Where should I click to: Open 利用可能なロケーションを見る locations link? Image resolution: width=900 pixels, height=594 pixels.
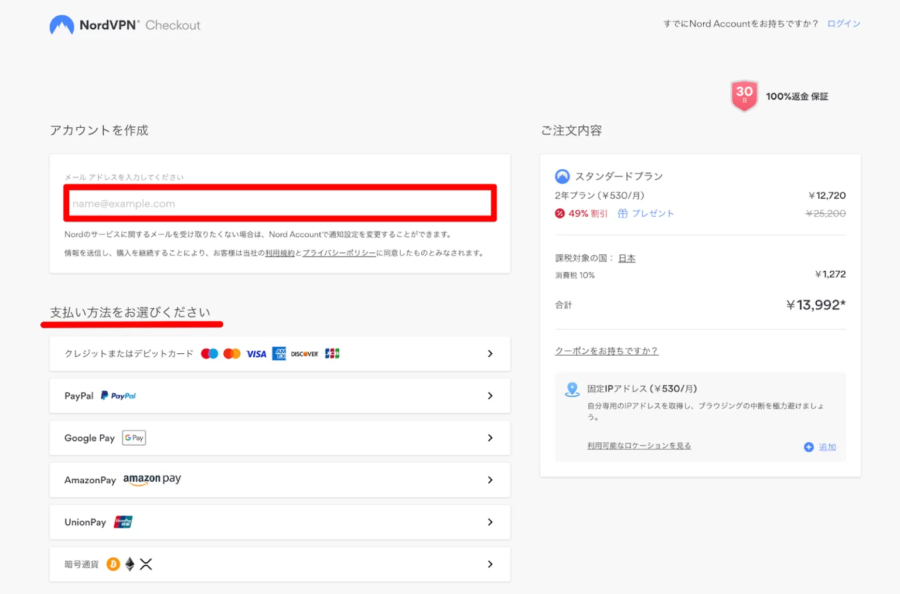coord(639,446)
